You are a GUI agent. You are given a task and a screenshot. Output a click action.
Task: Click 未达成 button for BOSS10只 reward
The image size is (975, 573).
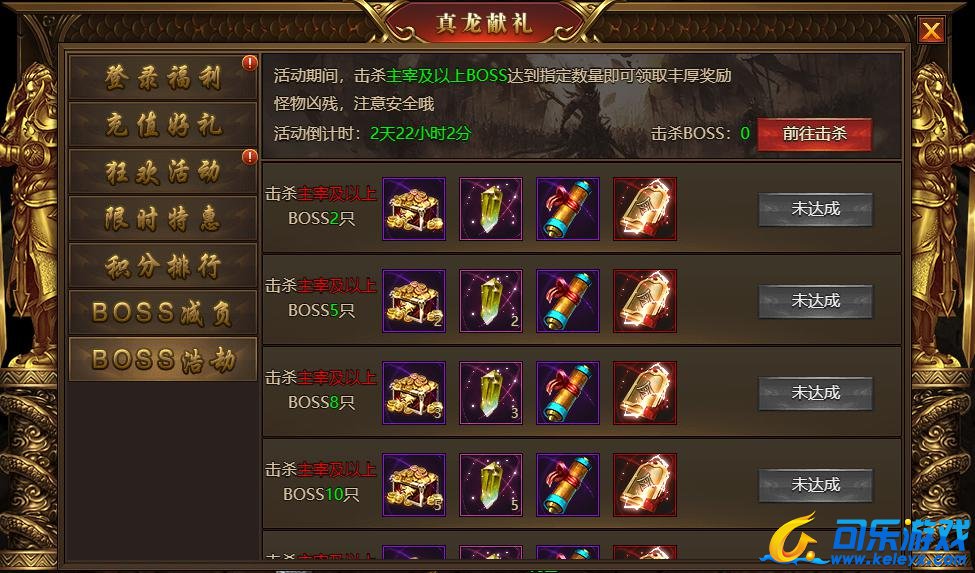815,485
